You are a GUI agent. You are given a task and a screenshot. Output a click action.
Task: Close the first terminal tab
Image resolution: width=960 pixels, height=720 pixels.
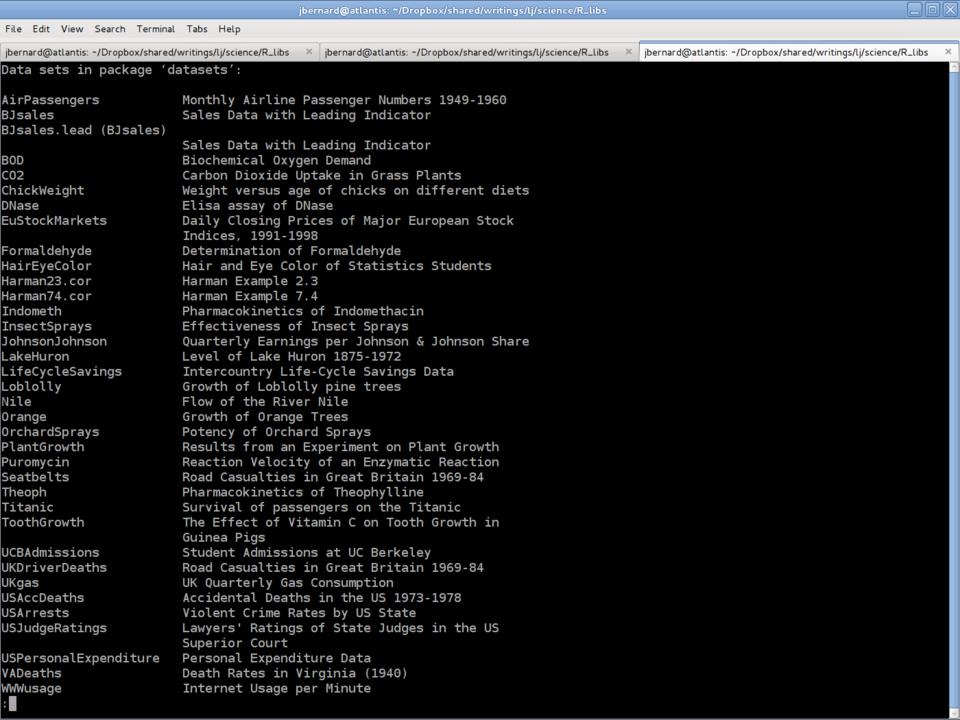click(x=309, y=52)
